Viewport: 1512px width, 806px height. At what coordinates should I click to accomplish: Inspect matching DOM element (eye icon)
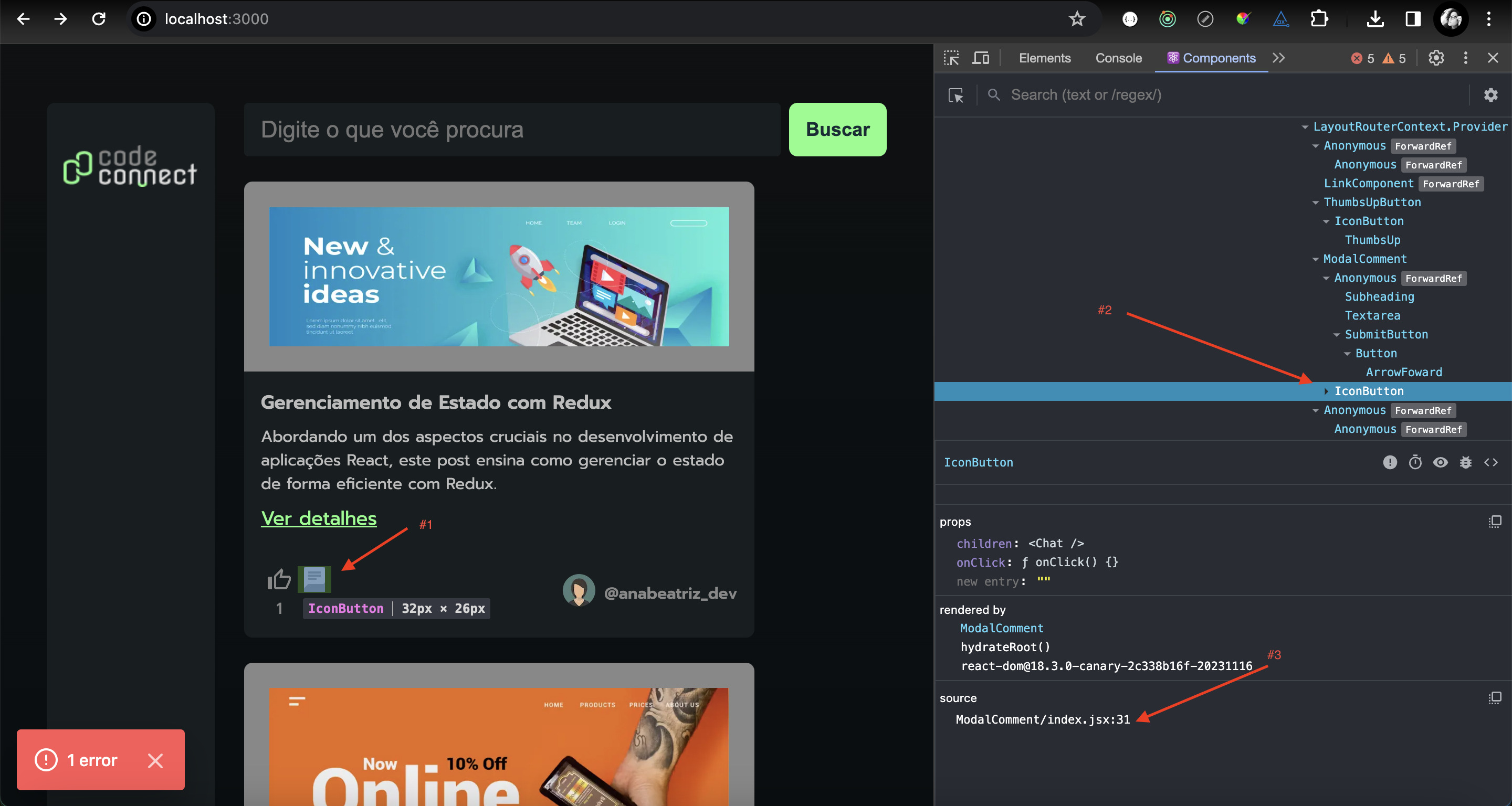point(1440,463)
